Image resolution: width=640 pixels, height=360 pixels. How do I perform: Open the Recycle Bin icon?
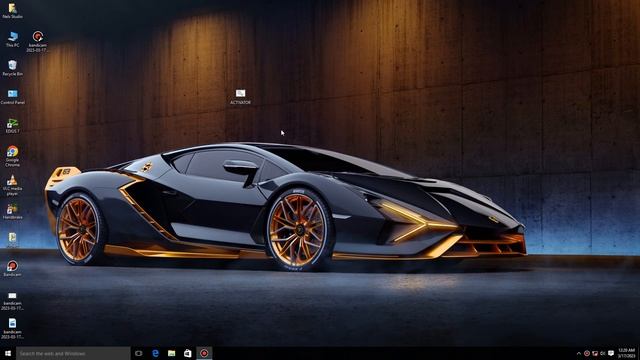pos(13,68)
